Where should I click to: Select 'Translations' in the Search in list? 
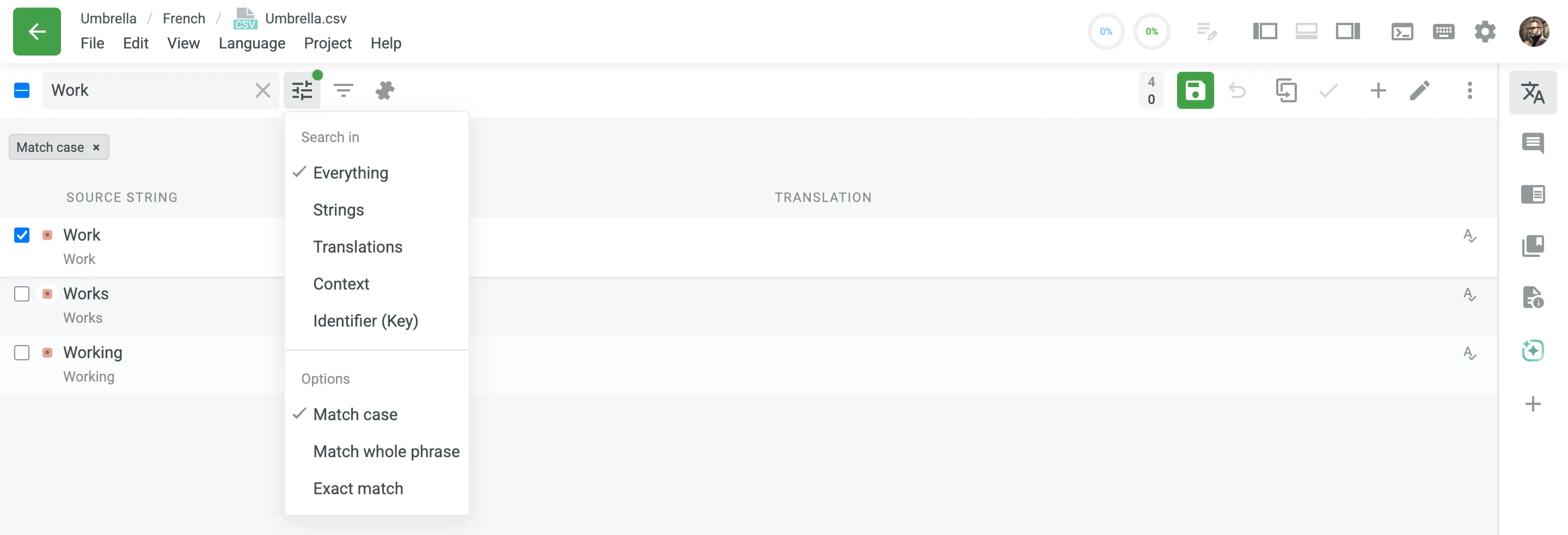coord(358,247)
